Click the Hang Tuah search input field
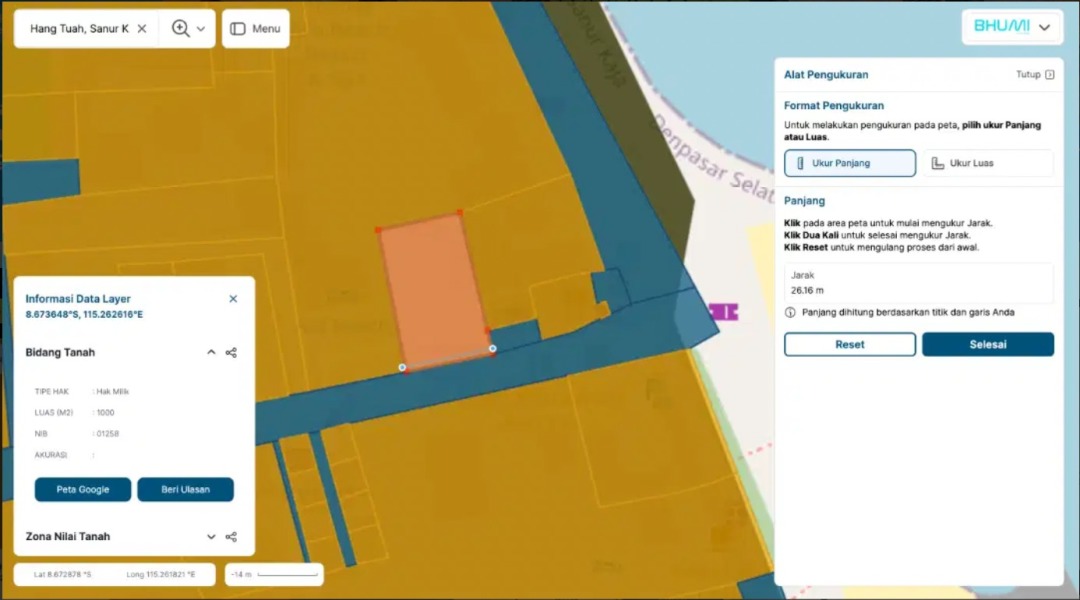Viewport: 1080px width, 600px height. point(79,29)
